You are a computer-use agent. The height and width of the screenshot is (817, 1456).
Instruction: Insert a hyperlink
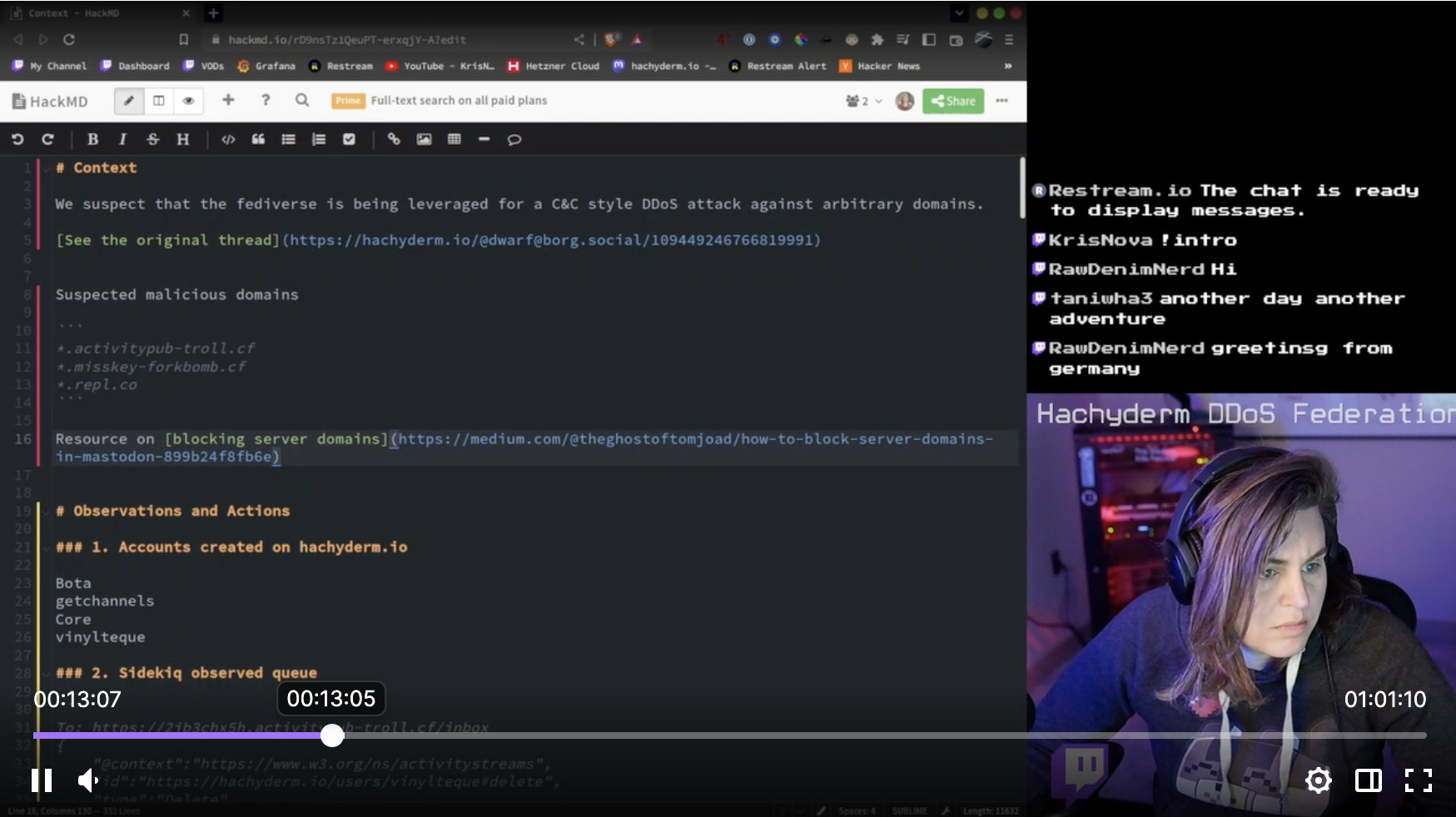point(394,140)
